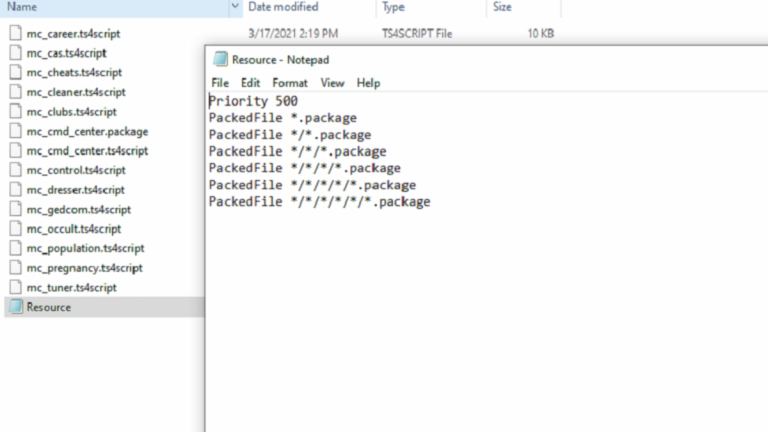Select the Resource file icon
This screenshot has width=768, height=432.
point(15,307)
